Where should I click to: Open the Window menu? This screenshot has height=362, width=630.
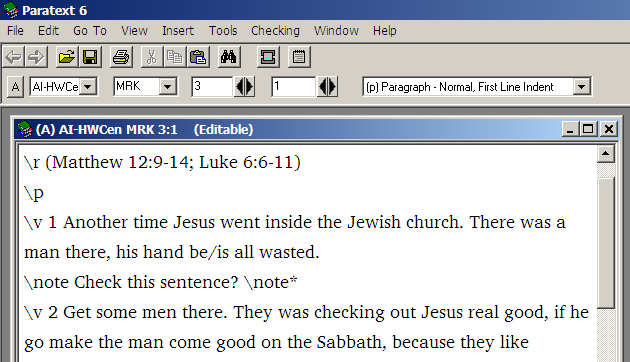[336, 31]
